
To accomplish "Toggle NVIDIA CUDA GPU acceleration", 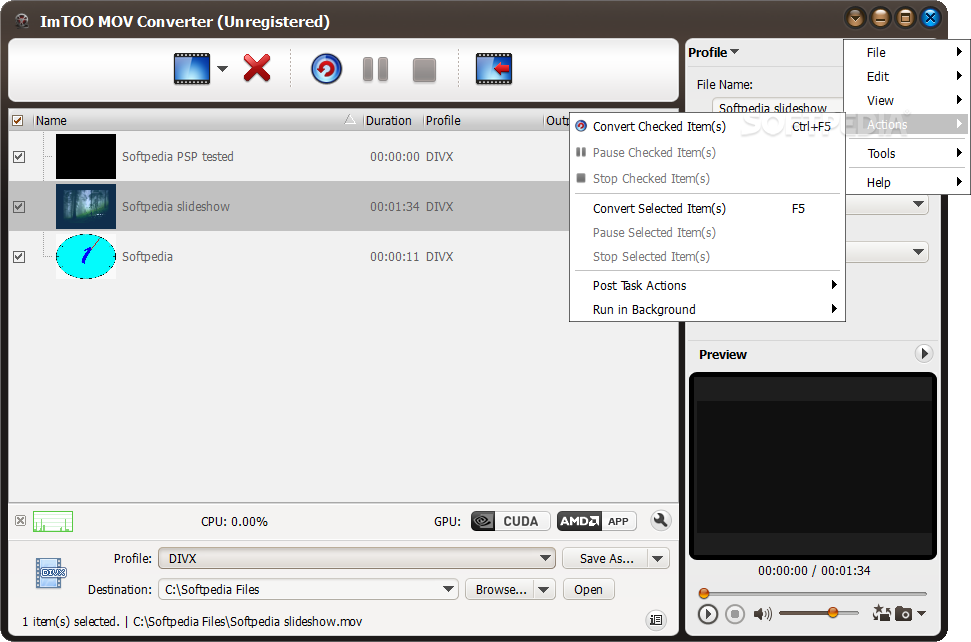I will click(x=510, y=521).
